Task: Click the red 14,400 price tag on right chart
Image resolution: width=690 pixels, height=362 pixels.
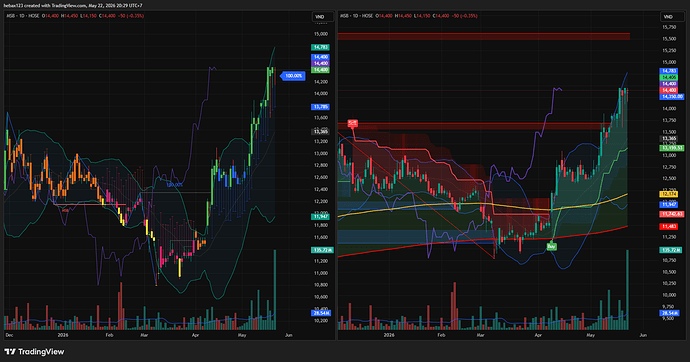Action: point(668,90)
